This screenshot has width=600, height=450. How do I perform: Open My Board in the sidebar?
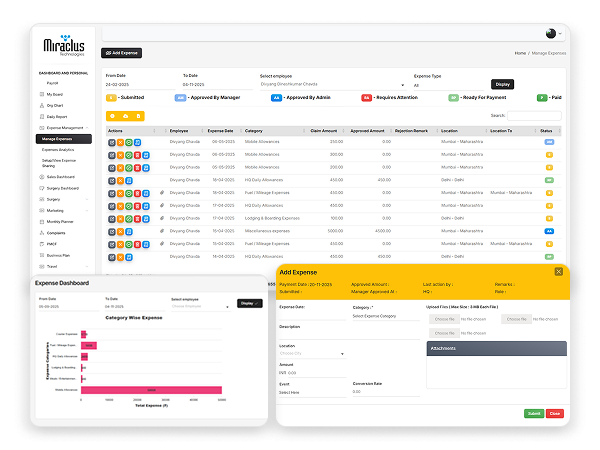pos(55,94)
